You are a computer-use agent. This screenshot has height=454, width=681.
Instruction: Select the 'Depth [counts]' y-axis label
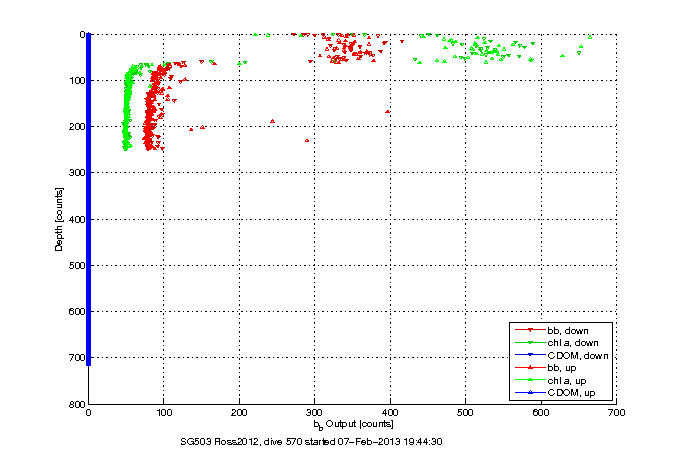[x=59, y=219]
